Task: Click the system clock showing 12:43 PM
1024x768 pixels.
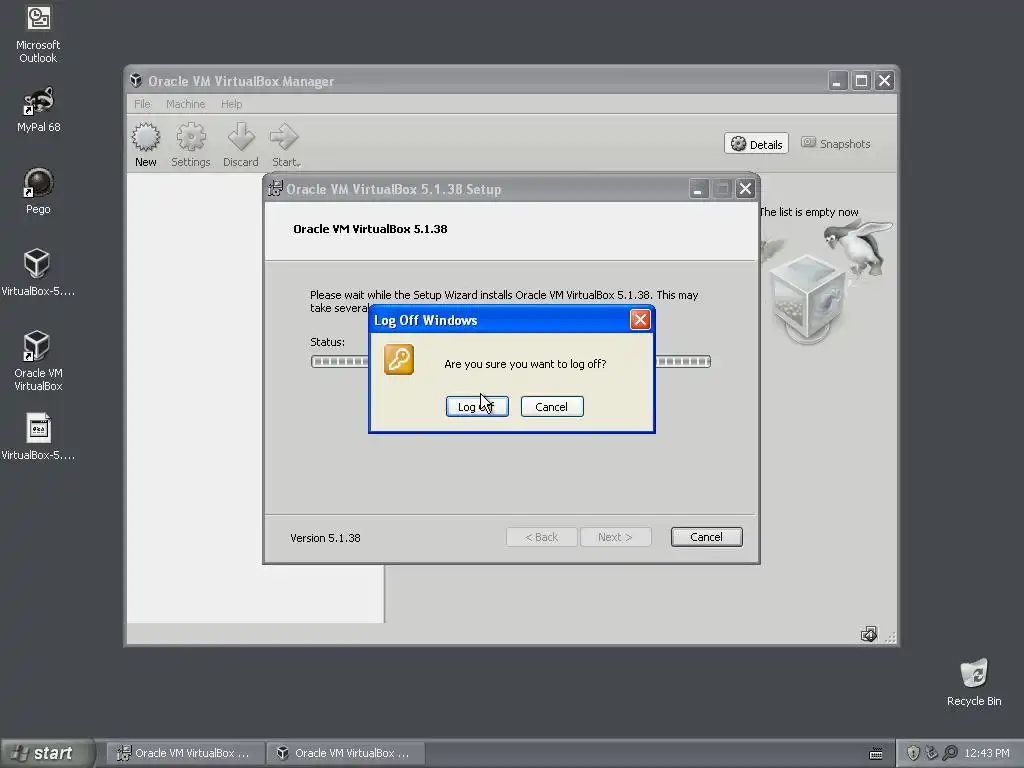Action: [x=987, y=753]
